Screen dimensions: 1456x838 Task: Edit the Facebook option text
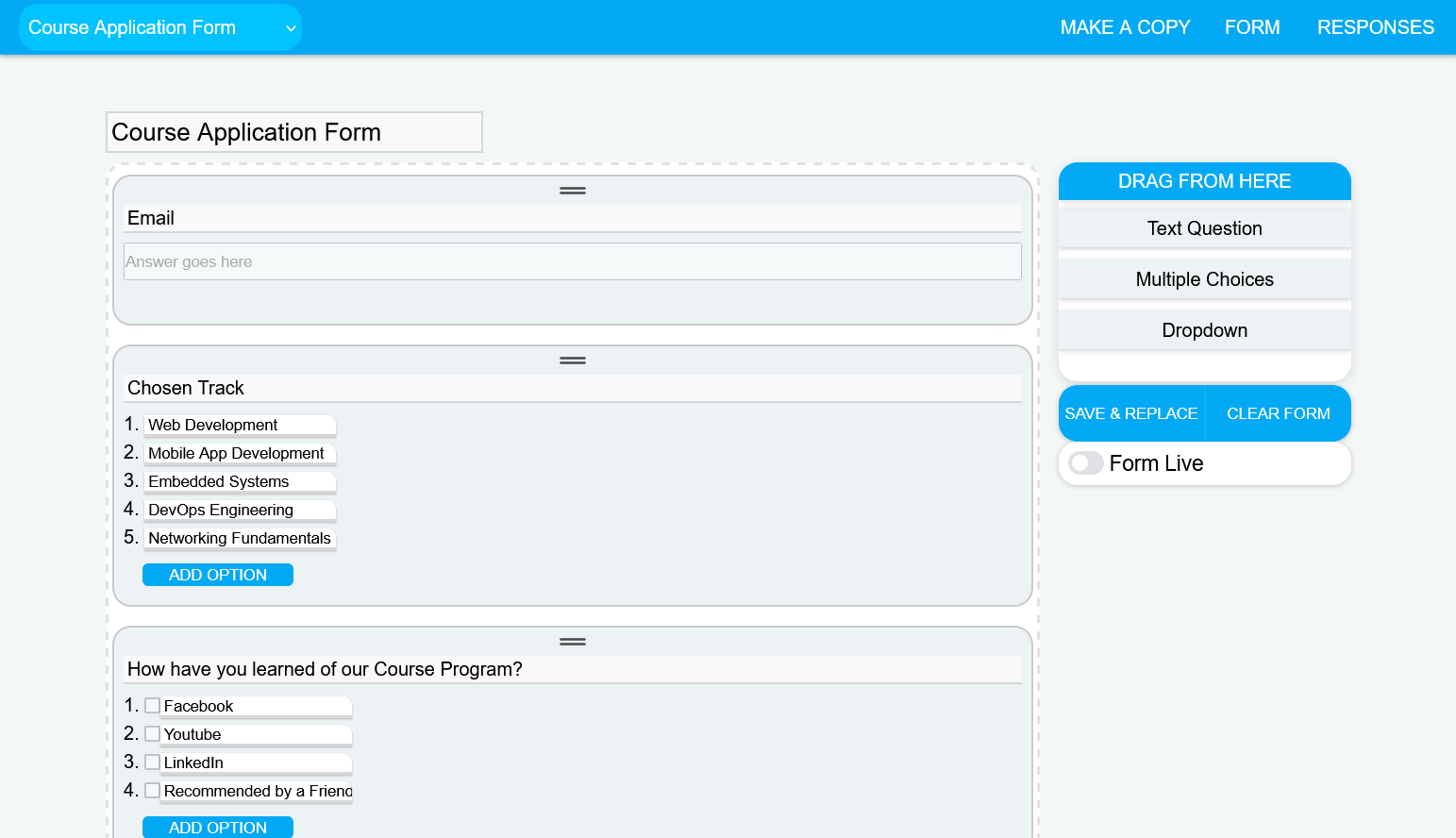pyautogui.click(x=257, y=707)
